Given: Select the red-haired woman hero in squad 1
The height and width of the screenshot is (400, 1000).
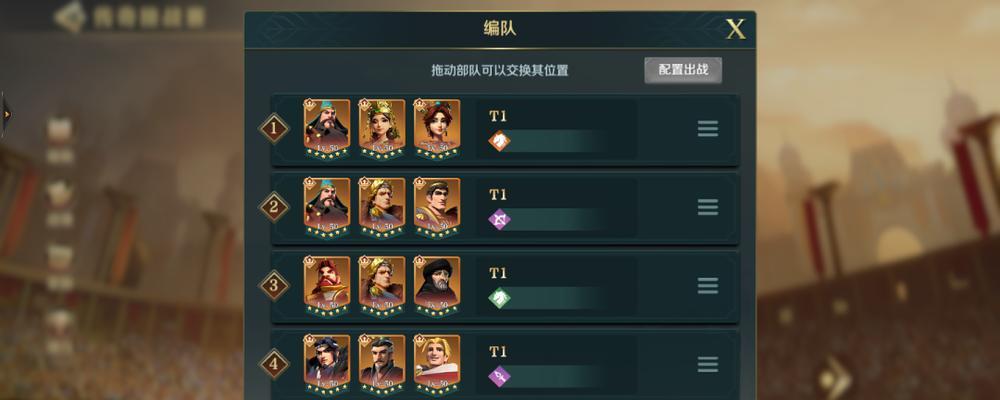Looking at the screenshot, I should (x=437, y=129).
